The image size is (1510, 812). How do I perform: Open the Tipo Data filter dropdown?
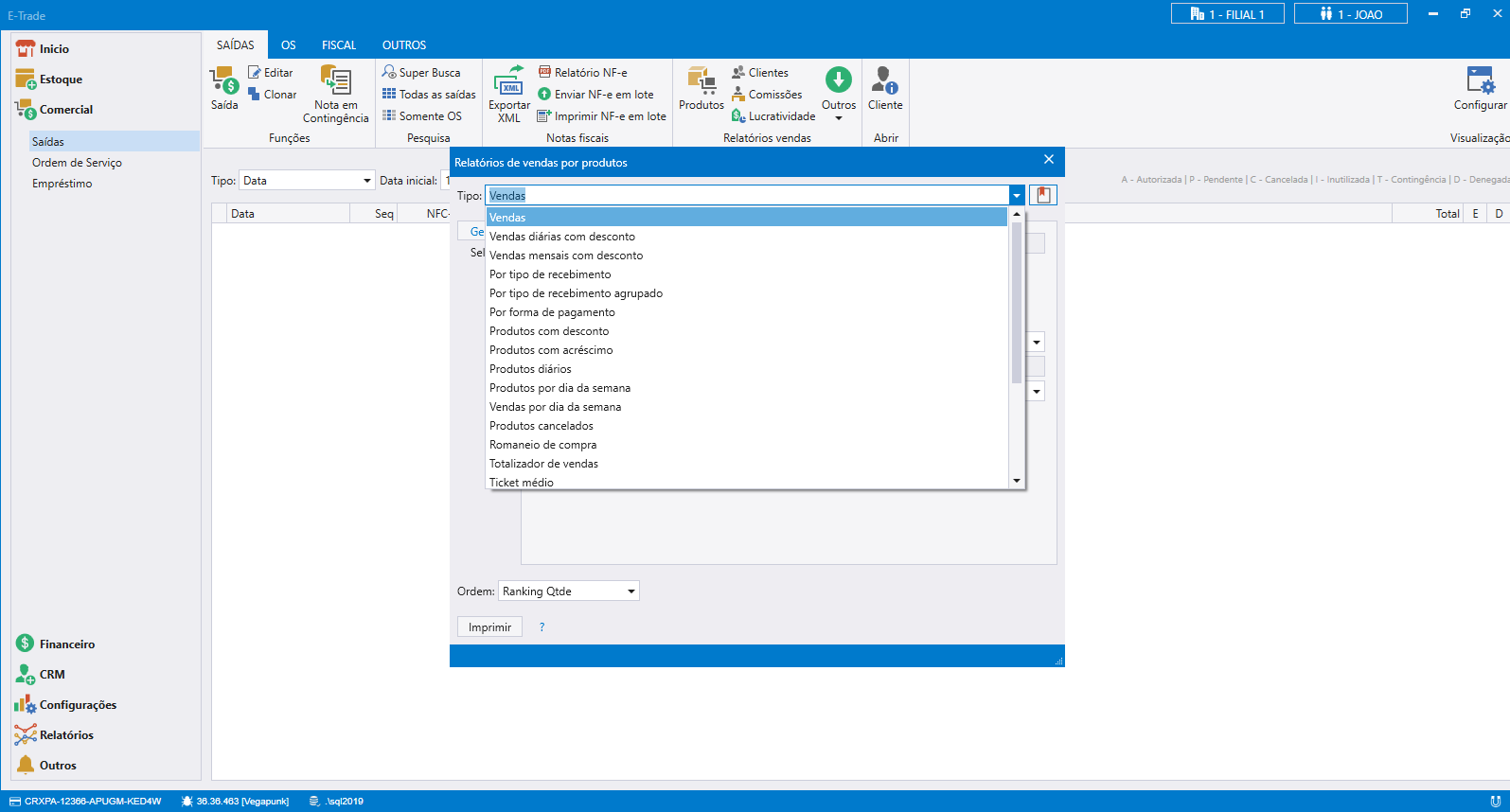[x=307, y=181]
